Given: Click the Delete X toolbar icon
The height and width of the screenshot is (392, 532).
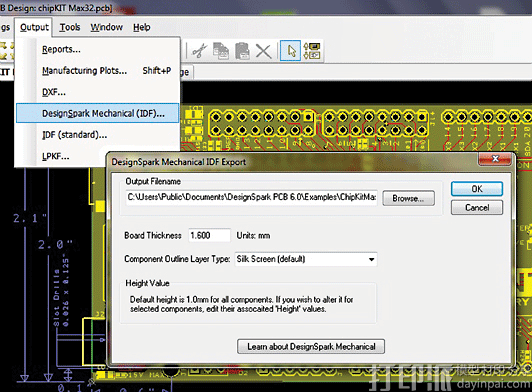Looking at the screenshot, I should (x=263, y=52).
